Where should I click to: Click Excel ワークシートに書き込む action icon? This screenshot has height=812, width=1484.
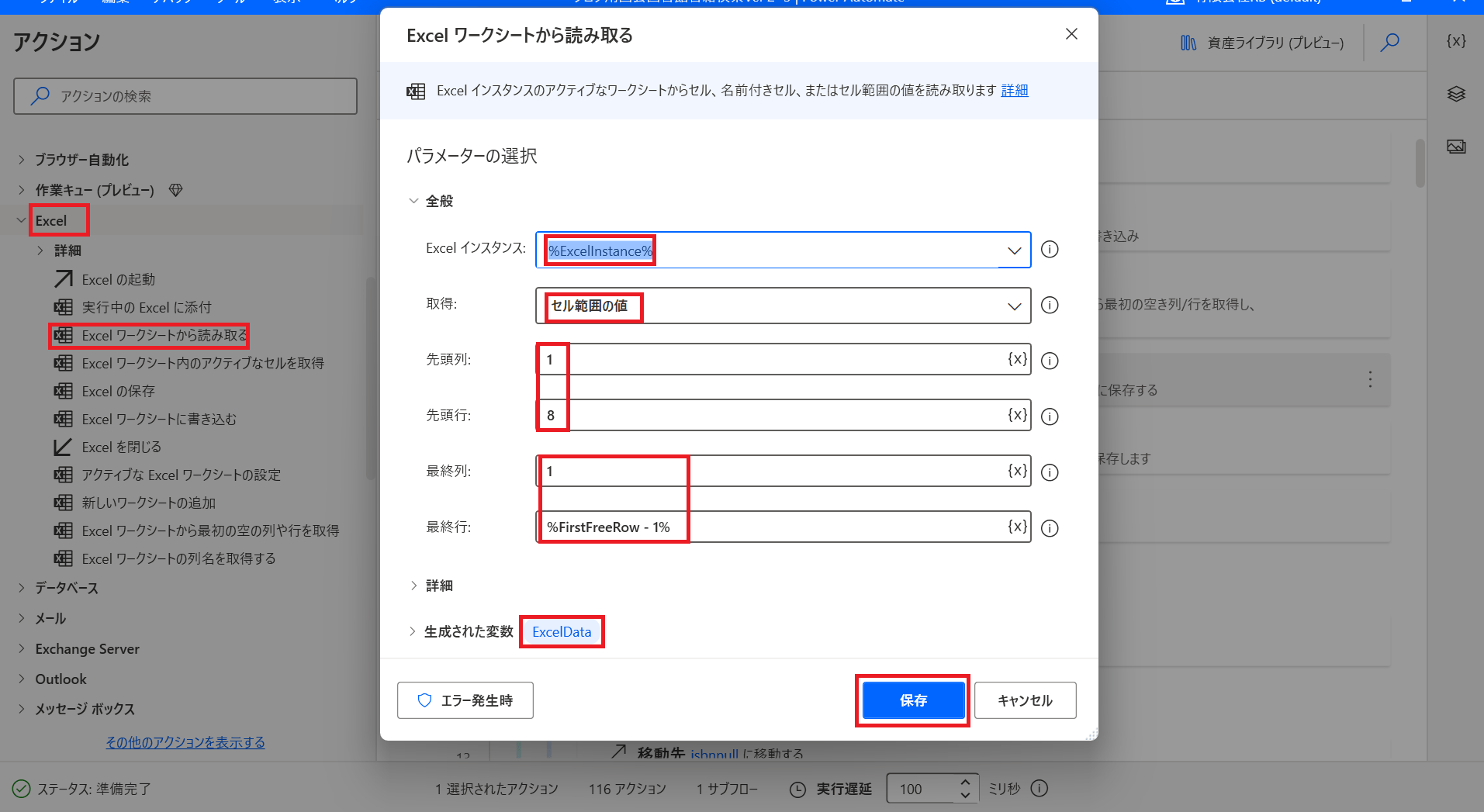(63, 419)
